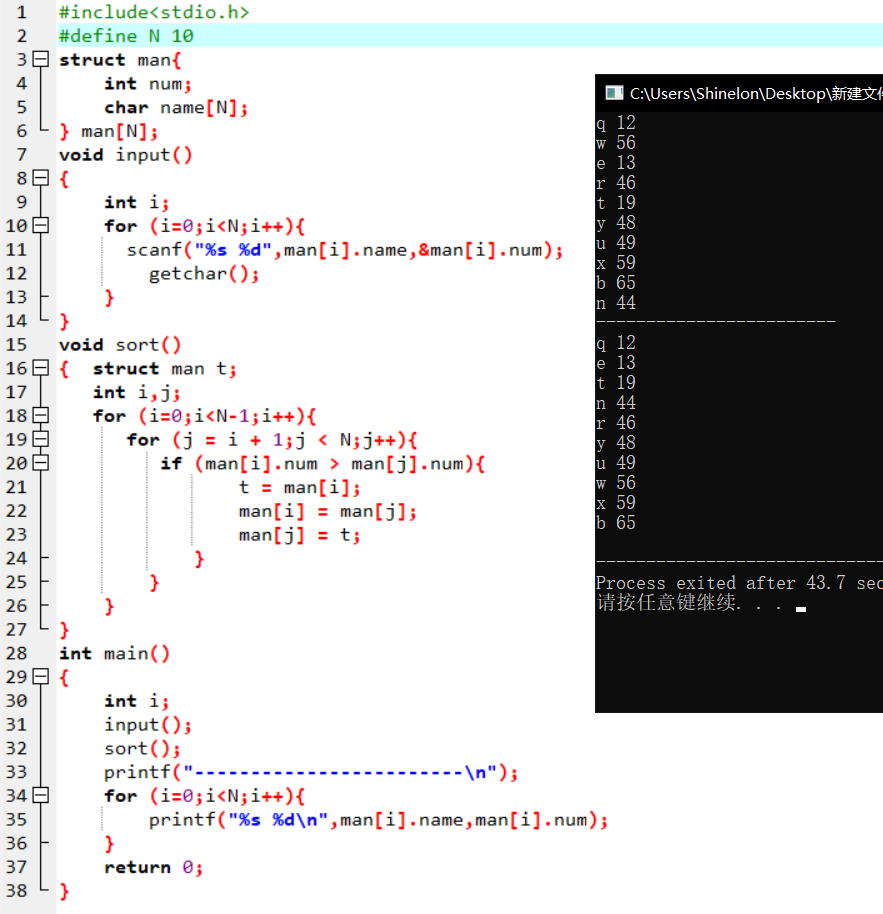Click the 'sort();' call on line 32
Screen dimensions: 883x914
142,748
